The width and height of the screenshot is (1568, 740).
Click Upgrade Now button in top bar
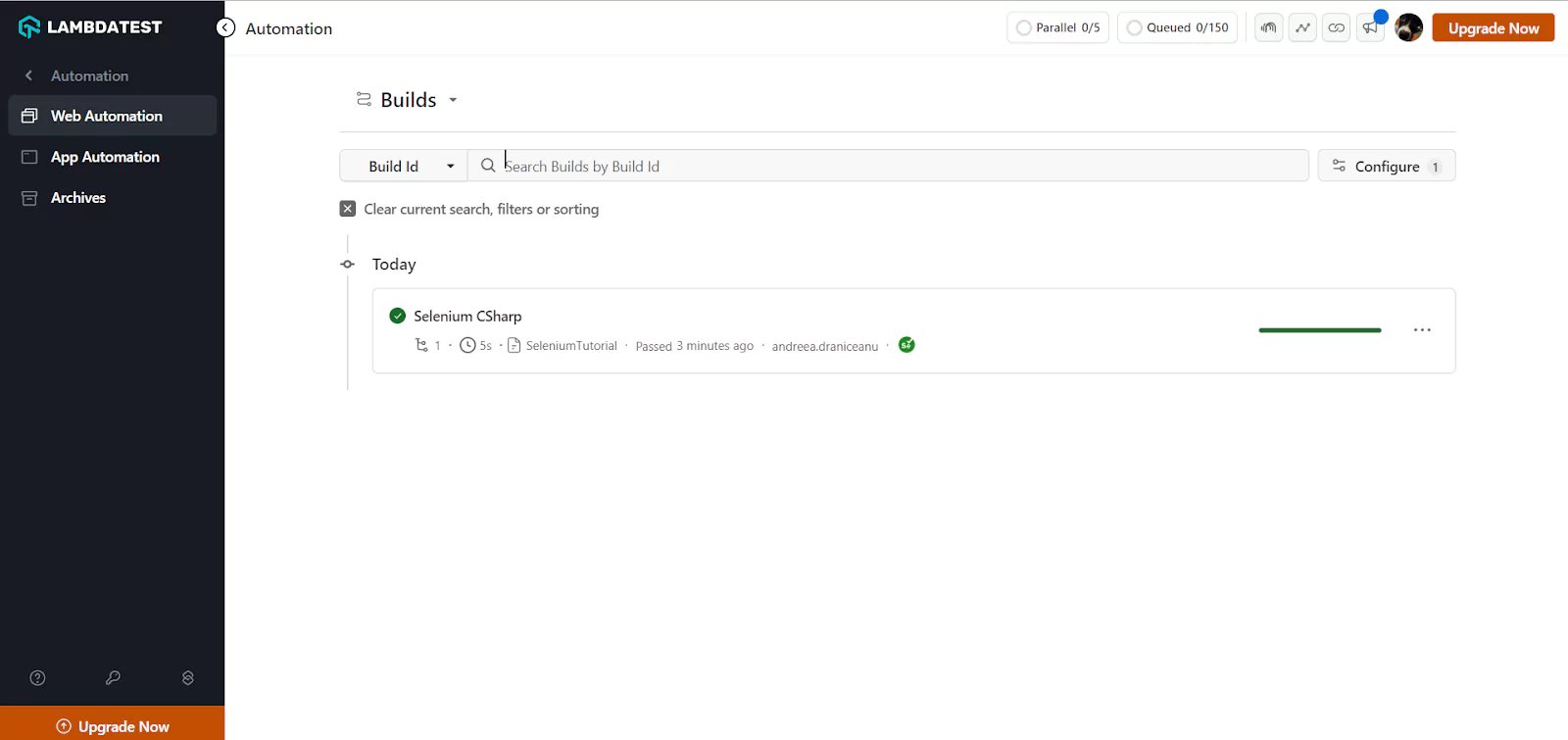point(1494,27)
